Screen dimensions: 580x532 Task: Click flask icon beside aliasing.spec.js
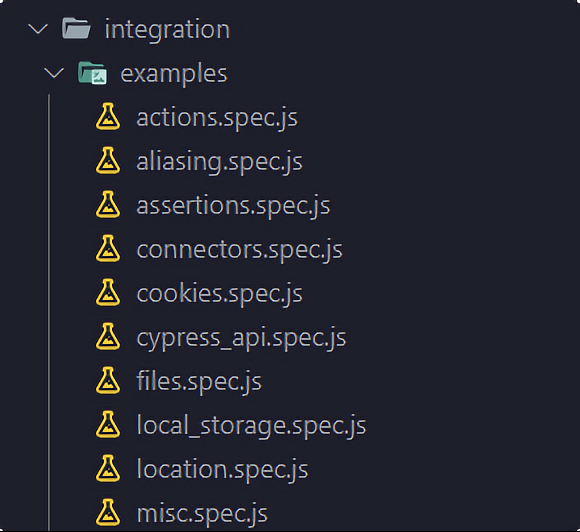click(108, 161)
